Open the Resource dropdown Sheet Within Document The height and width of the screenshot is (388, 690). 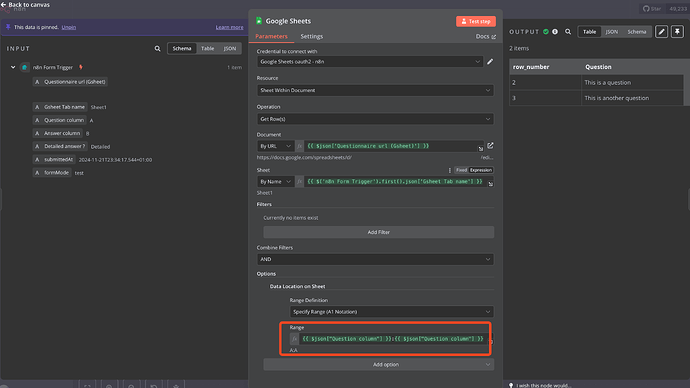click(375, 90)
